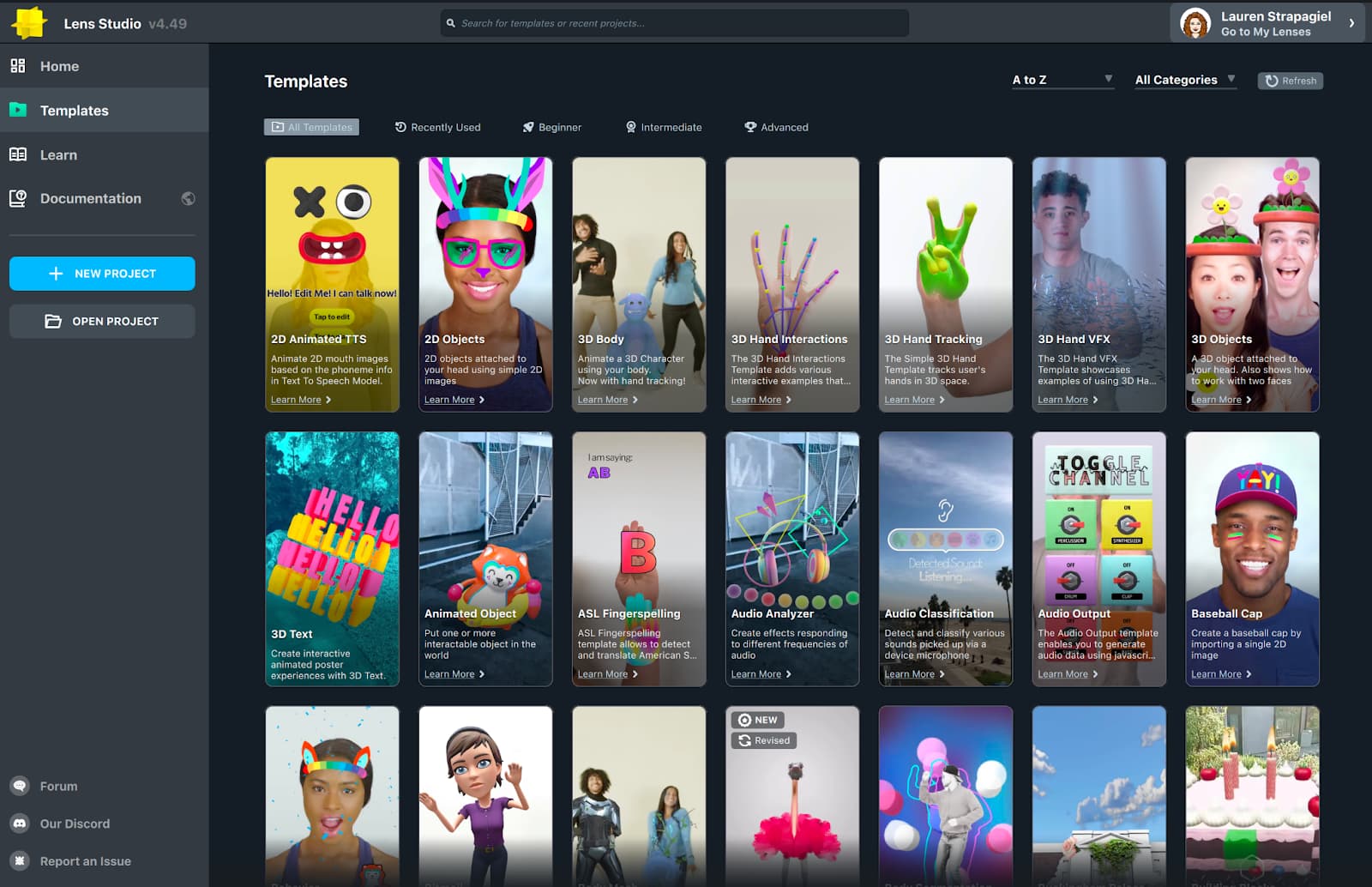Click the Templates icon in the sidebar
The image size is (1372, 887).
pos(18,110)
